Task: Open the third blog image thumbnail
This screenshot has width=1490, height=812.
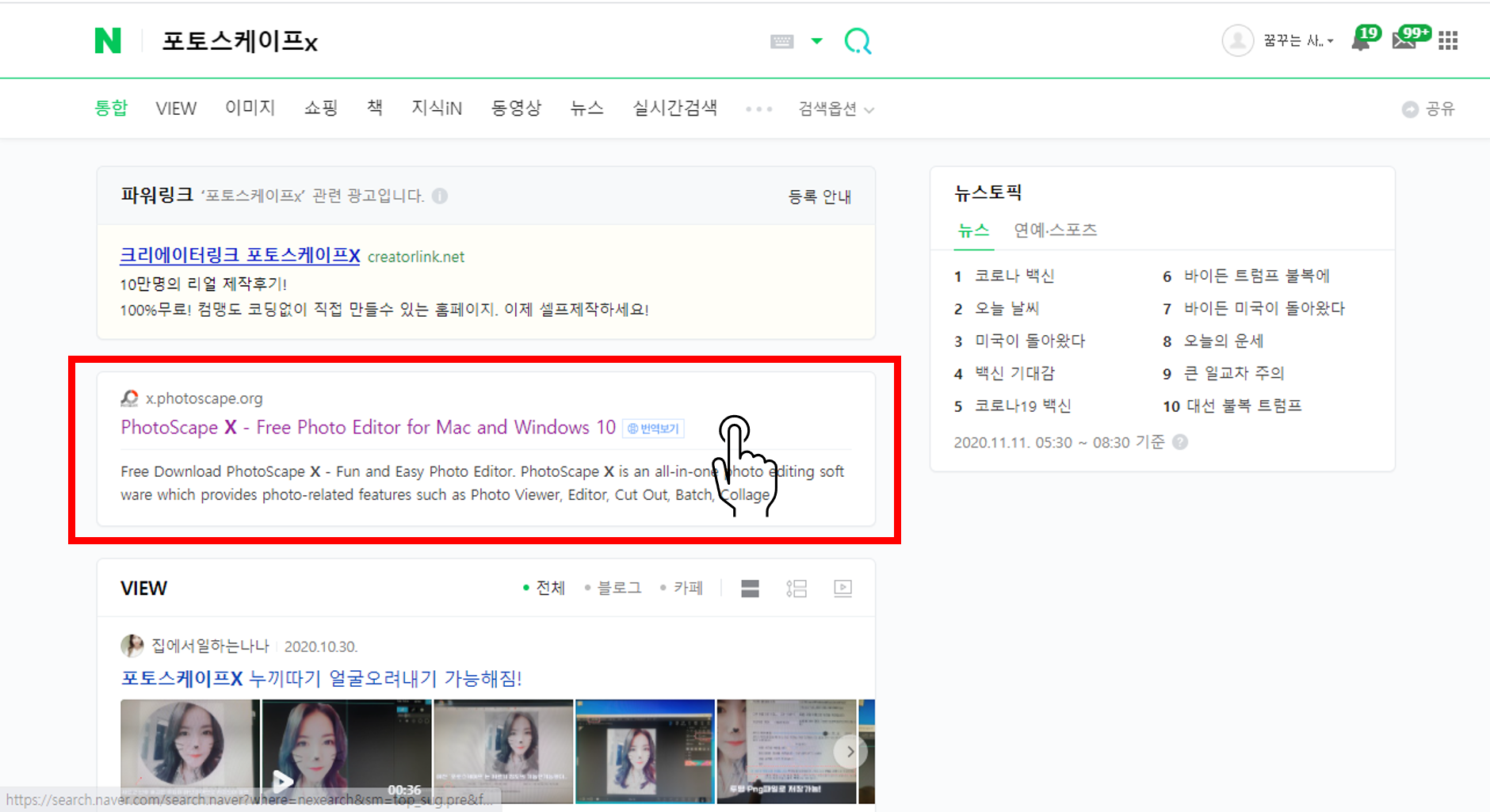Action: click(x=503, y=751)
